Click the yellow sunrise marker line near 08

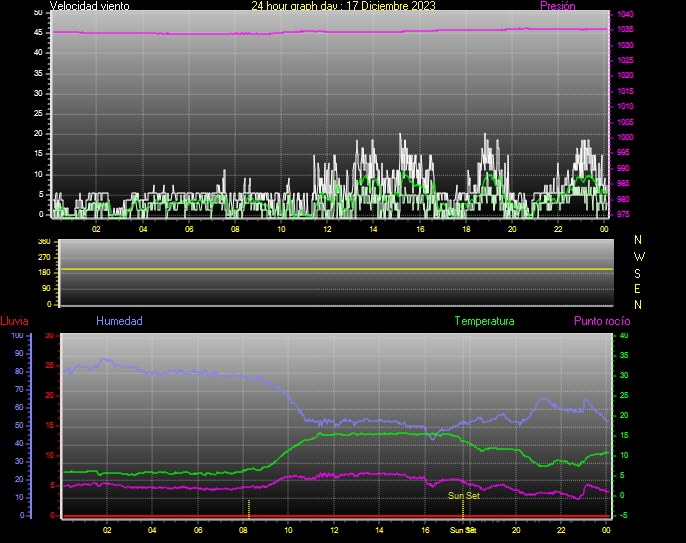tap(249, 509)
